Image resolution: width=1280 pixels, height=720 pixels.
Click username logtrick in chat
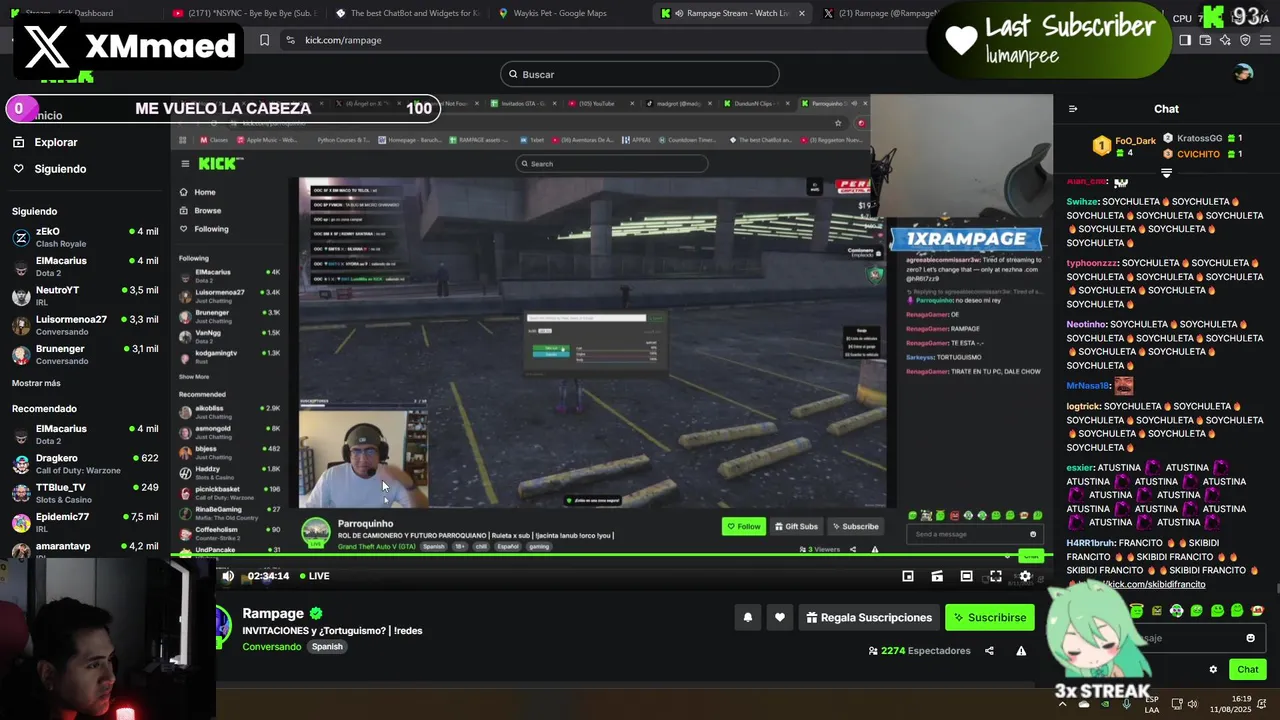[1083, 406]
